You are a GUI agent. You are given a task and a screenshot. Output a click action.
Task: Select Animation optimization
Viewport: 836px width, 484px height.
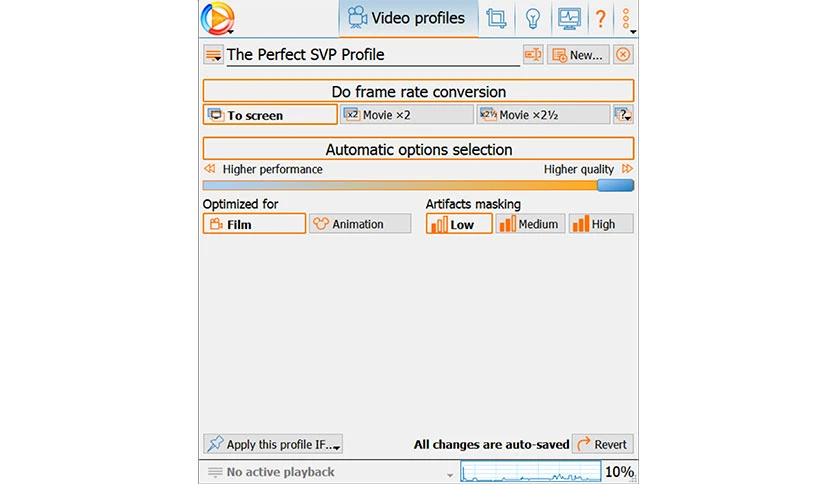tap(360, 224)
